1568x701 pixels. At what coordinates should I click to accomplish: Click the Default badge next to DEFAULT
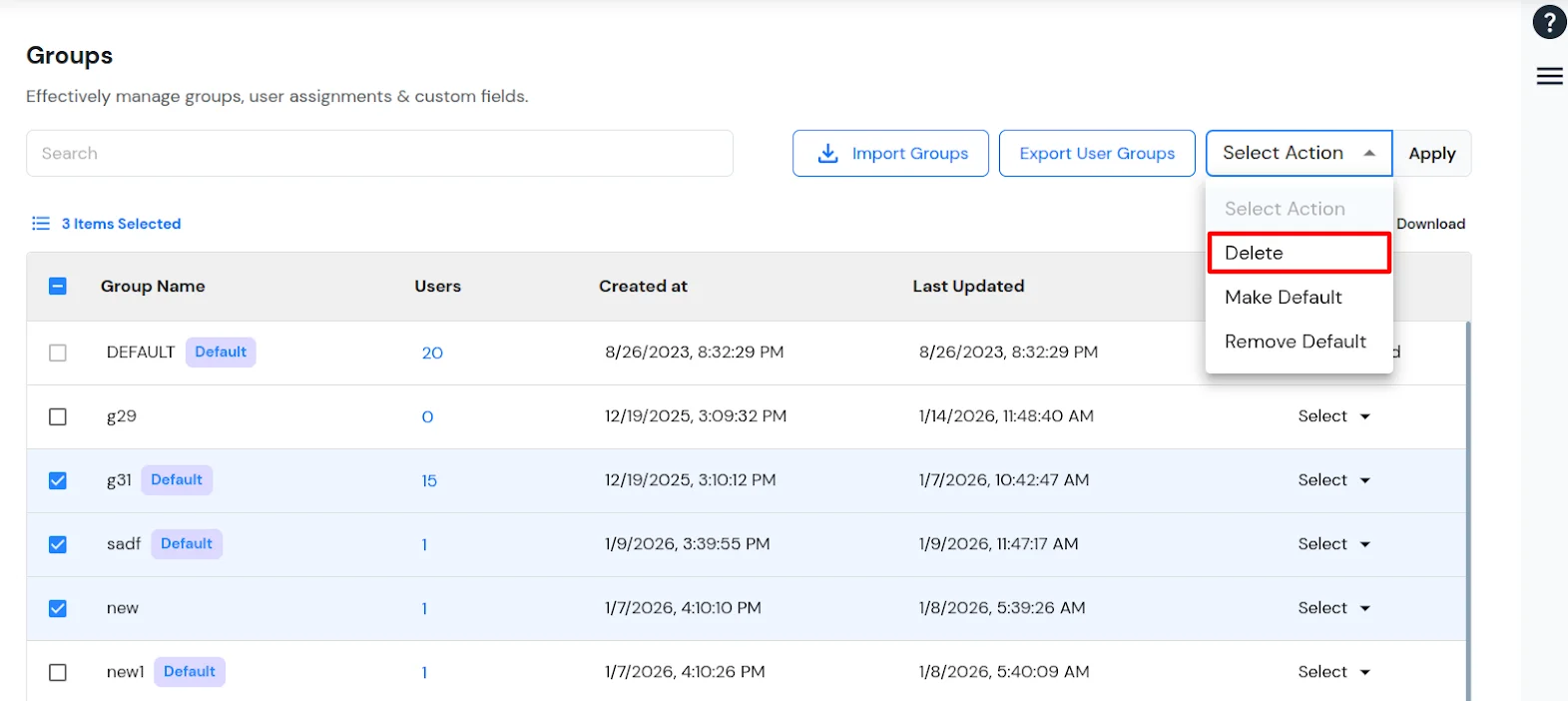221,352
